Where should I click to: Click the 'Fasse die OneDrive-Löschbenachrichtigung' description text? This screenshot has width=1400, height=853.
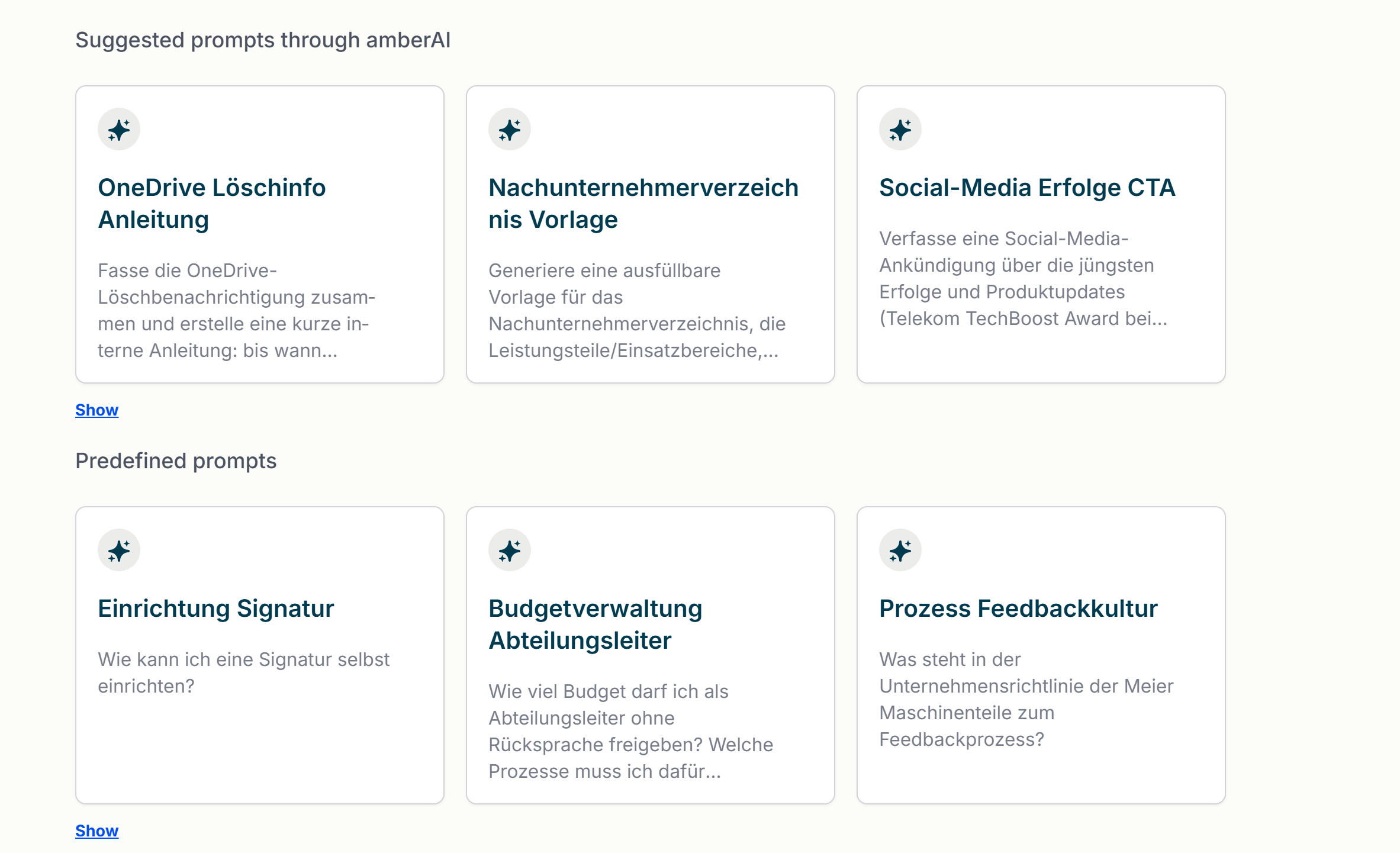point(237,310)
